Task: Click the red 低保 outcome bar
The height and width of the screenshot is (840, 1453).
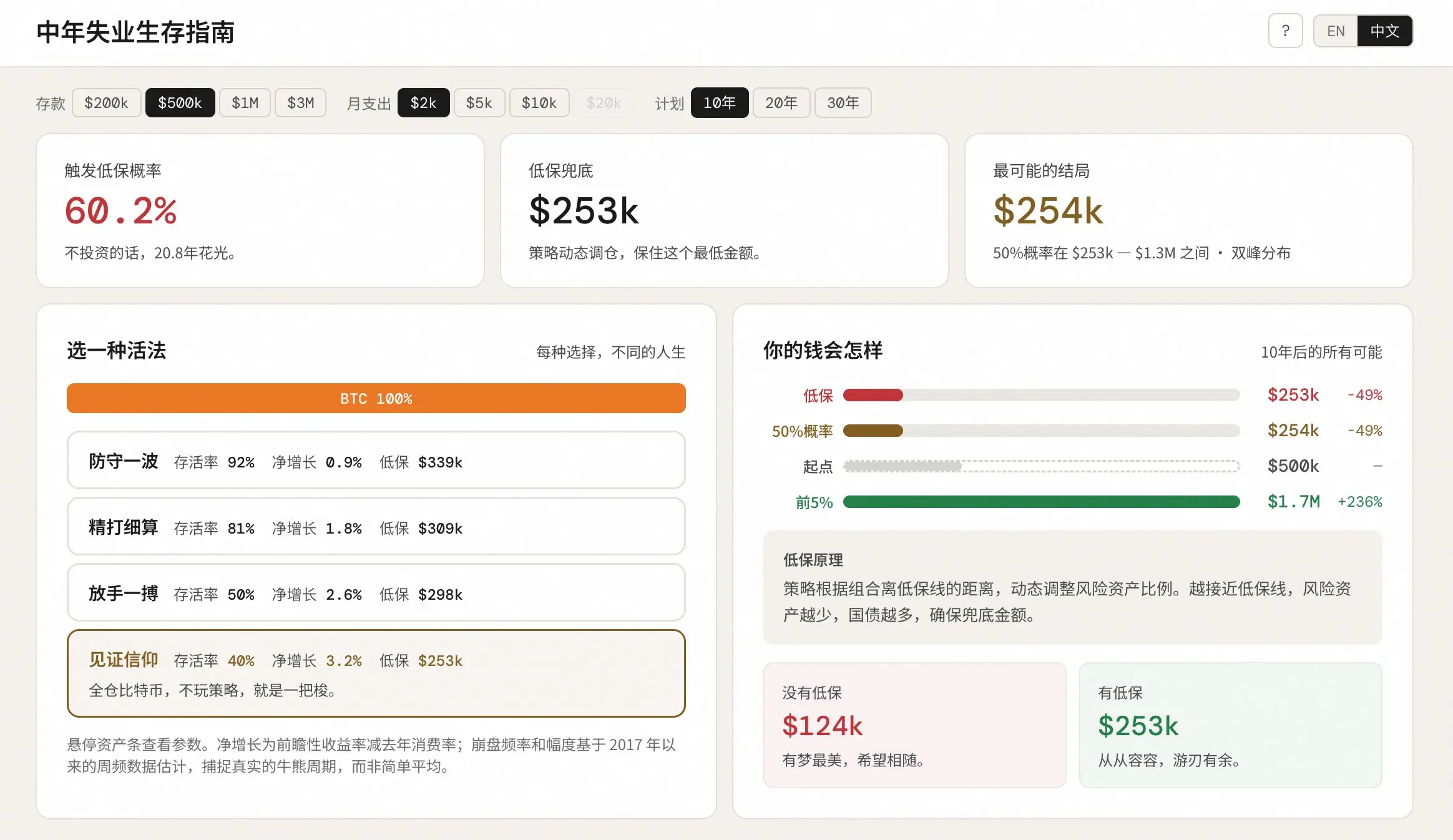Action: point(873,395)
